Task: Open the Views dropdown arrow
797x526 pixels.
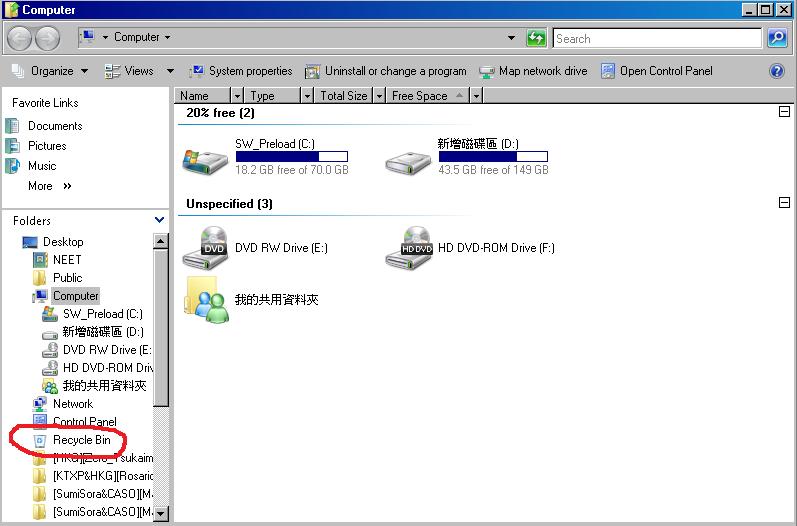Action: 170,71
